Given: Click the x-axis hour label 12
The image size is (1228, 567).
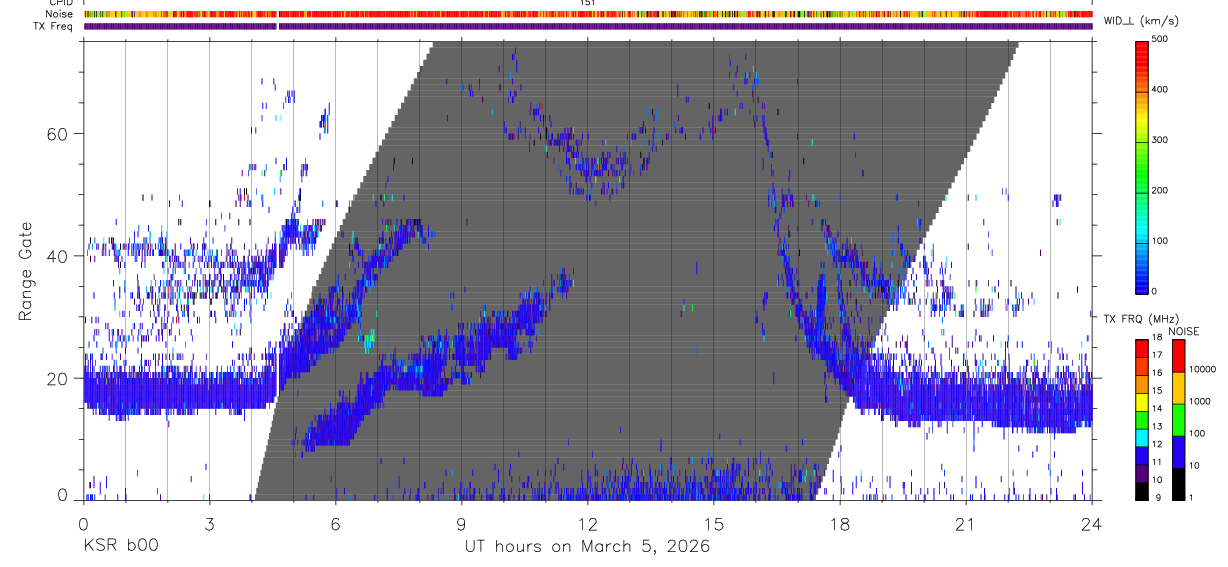Looking at the screenshot, I should [x=587, y=523].
